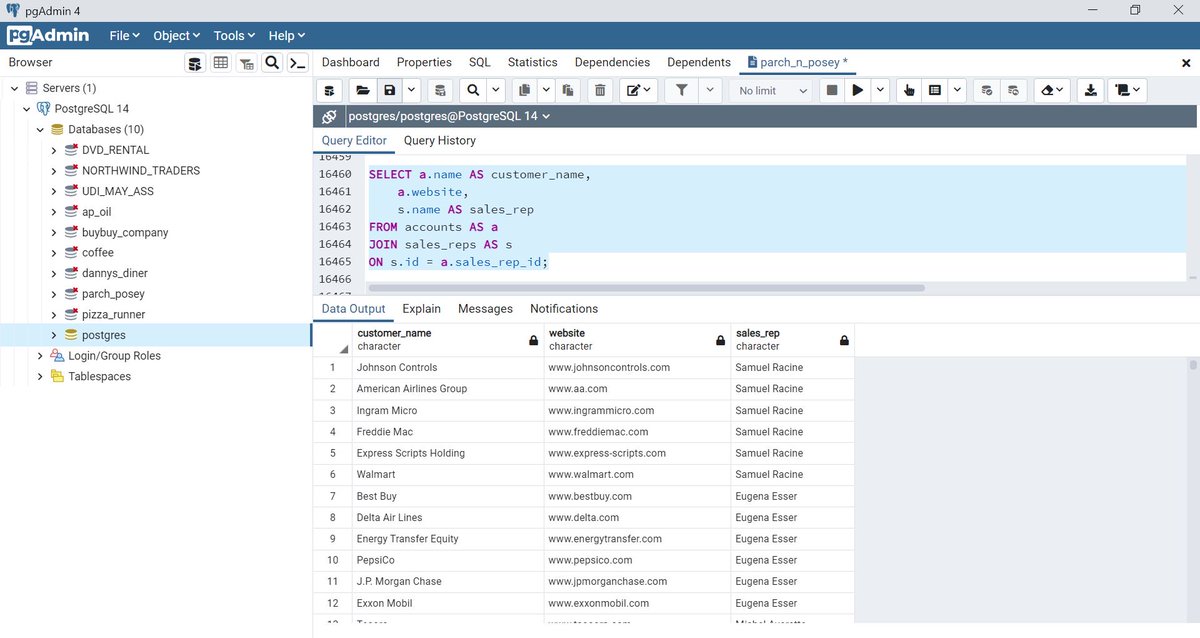
Task: Click the select-all corner cell of results grid
Action: [x=333, y=339]
